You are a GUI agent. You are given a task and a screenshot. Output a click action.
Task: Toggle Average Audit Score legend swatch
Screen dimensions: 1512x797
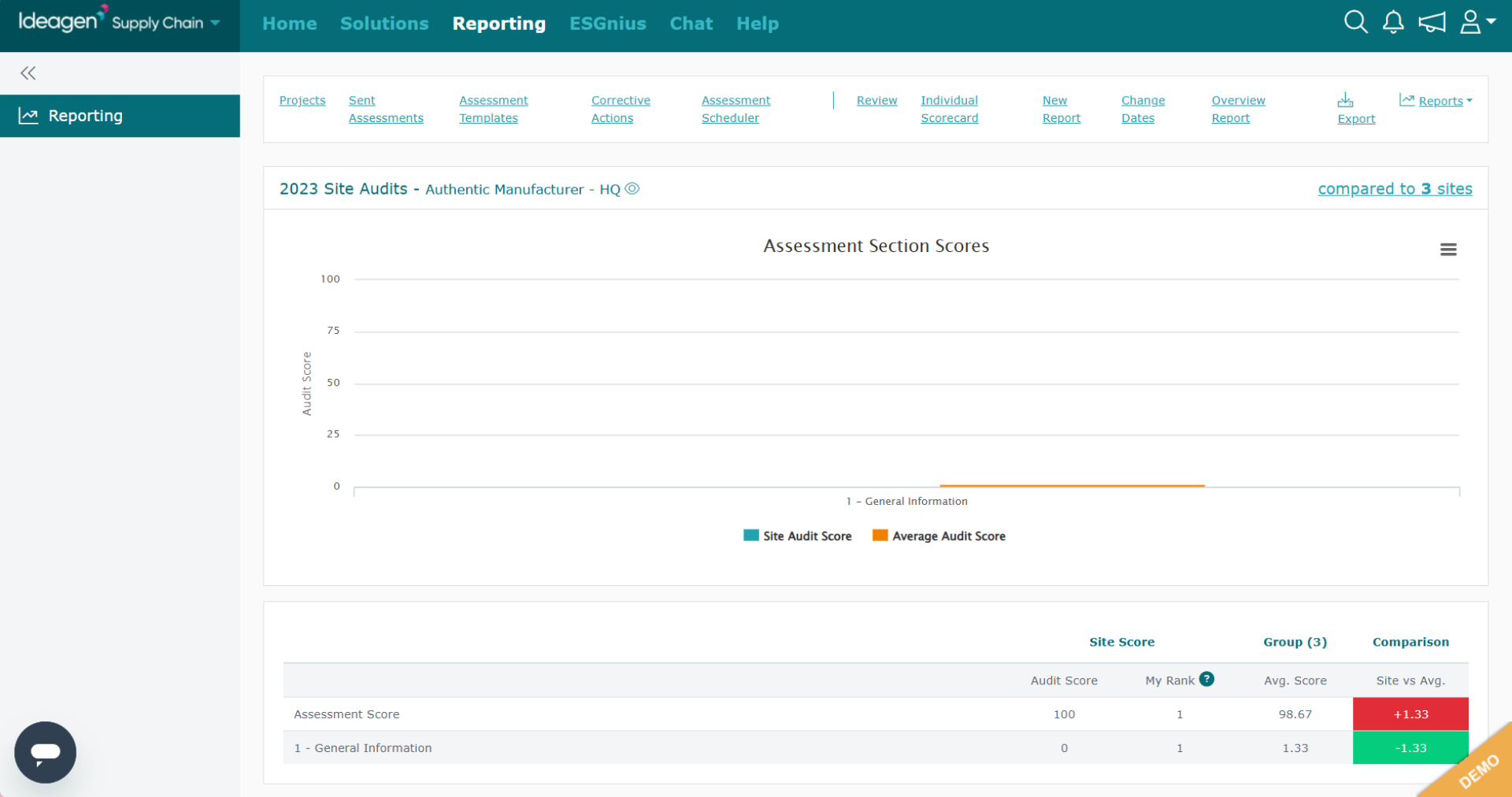pyautogui.click(x=880, y=536)
